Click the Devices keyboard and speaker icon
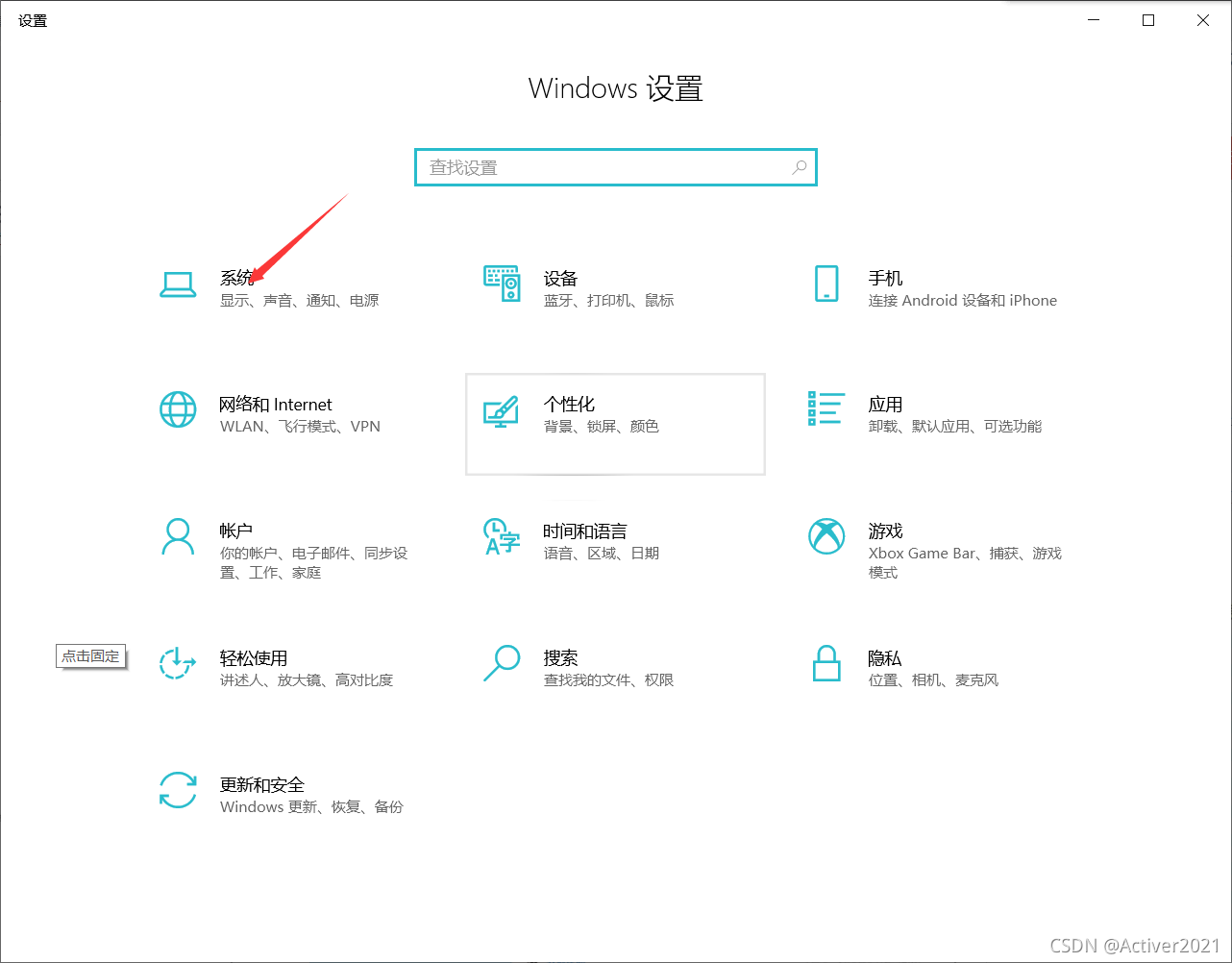Screen dimensions: 1232x963 [x=502, y=284]
